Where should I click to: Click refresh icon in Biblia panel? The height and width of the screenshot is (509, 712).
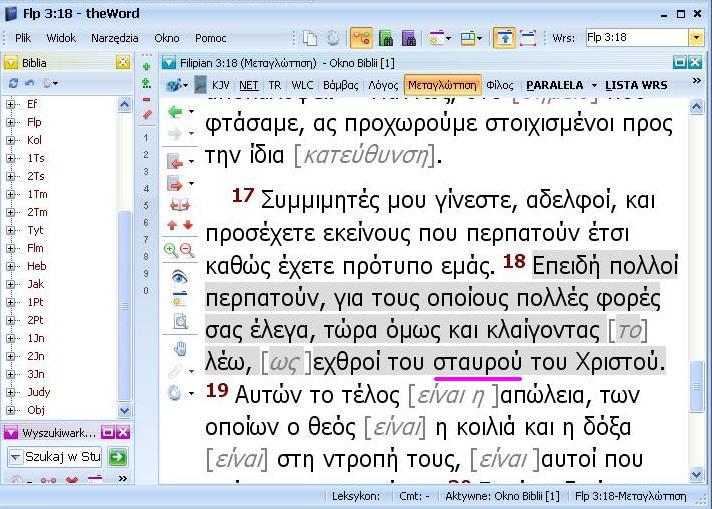pyautogui.click(x=30, y=83)
